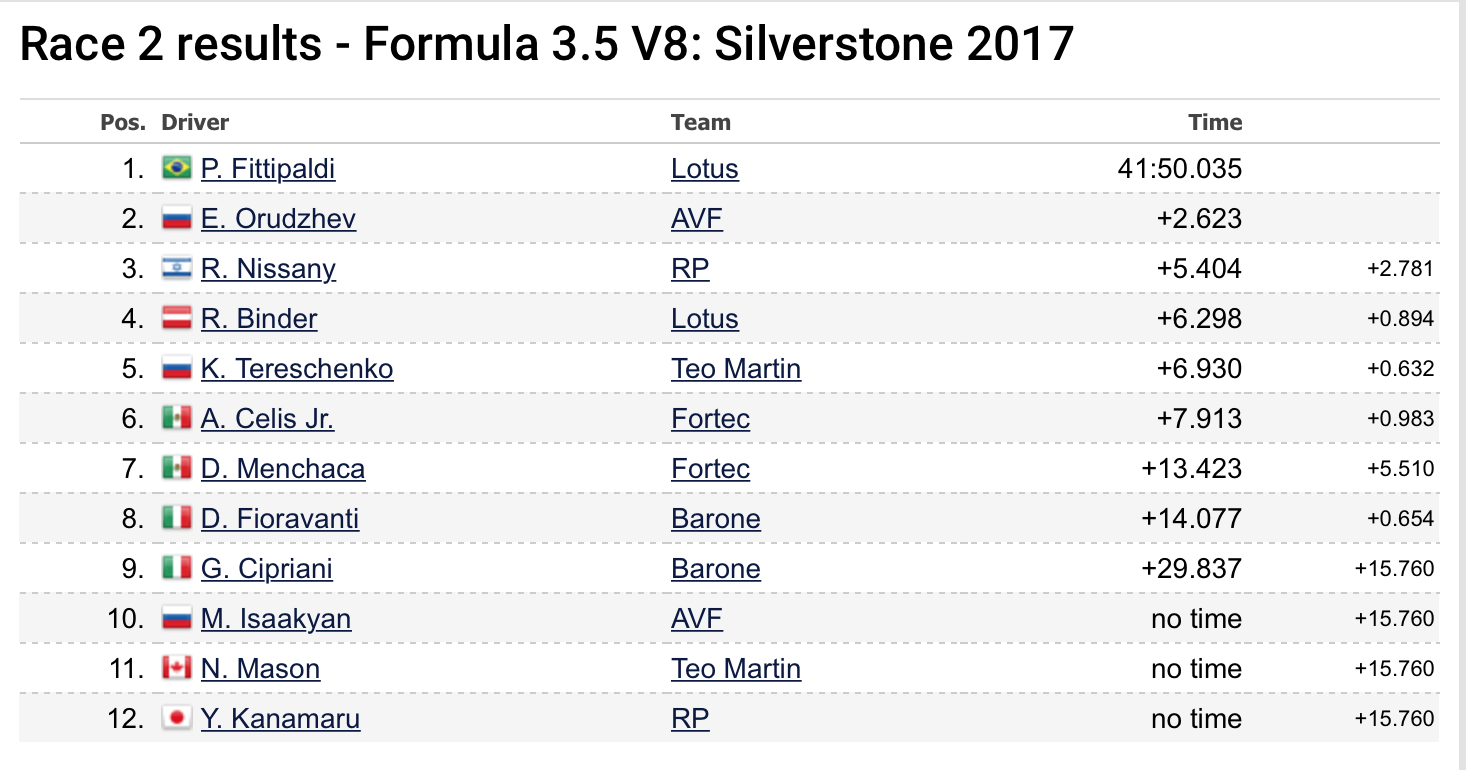Click the Driver column header

point(195,123)
